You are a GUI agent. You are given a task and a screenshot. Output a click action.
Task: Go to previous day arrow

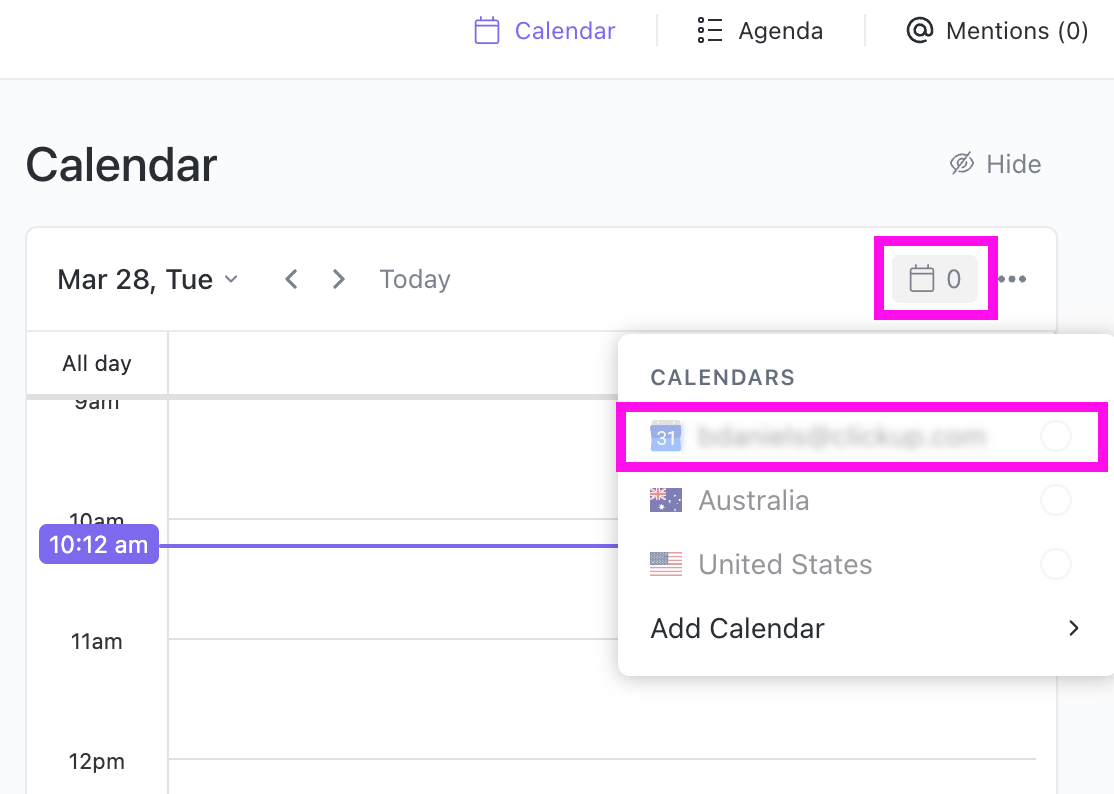click(291, 279)
